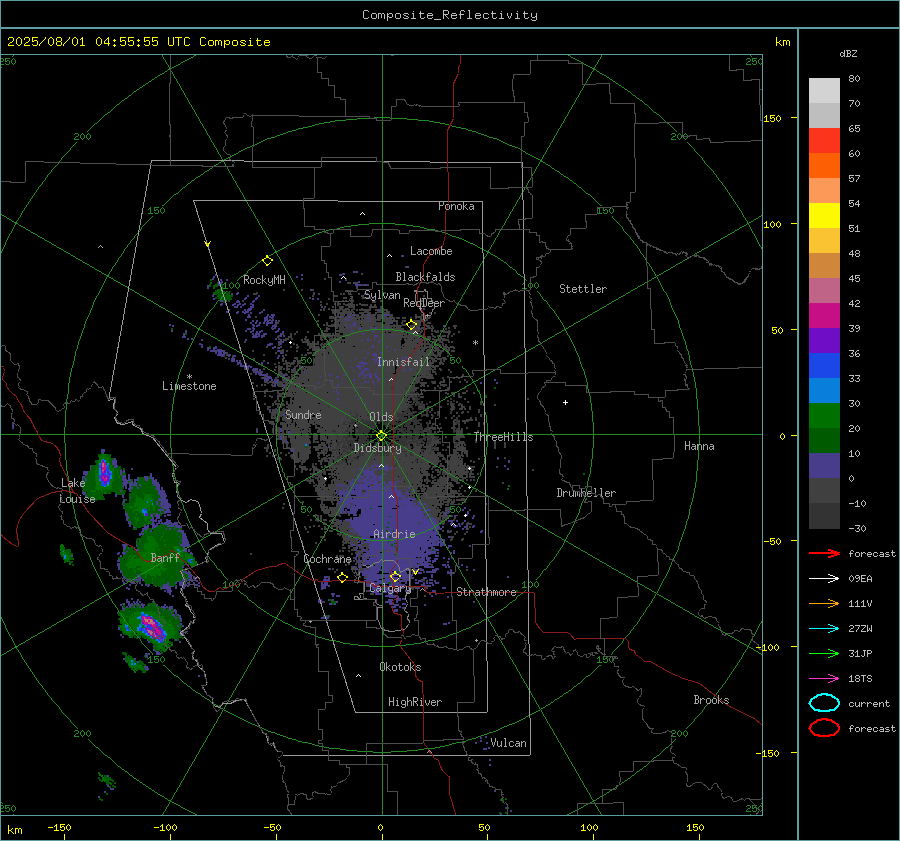Click the green 31JP arrow icon
The image size is (900, 841).
(x=824, y=653)
